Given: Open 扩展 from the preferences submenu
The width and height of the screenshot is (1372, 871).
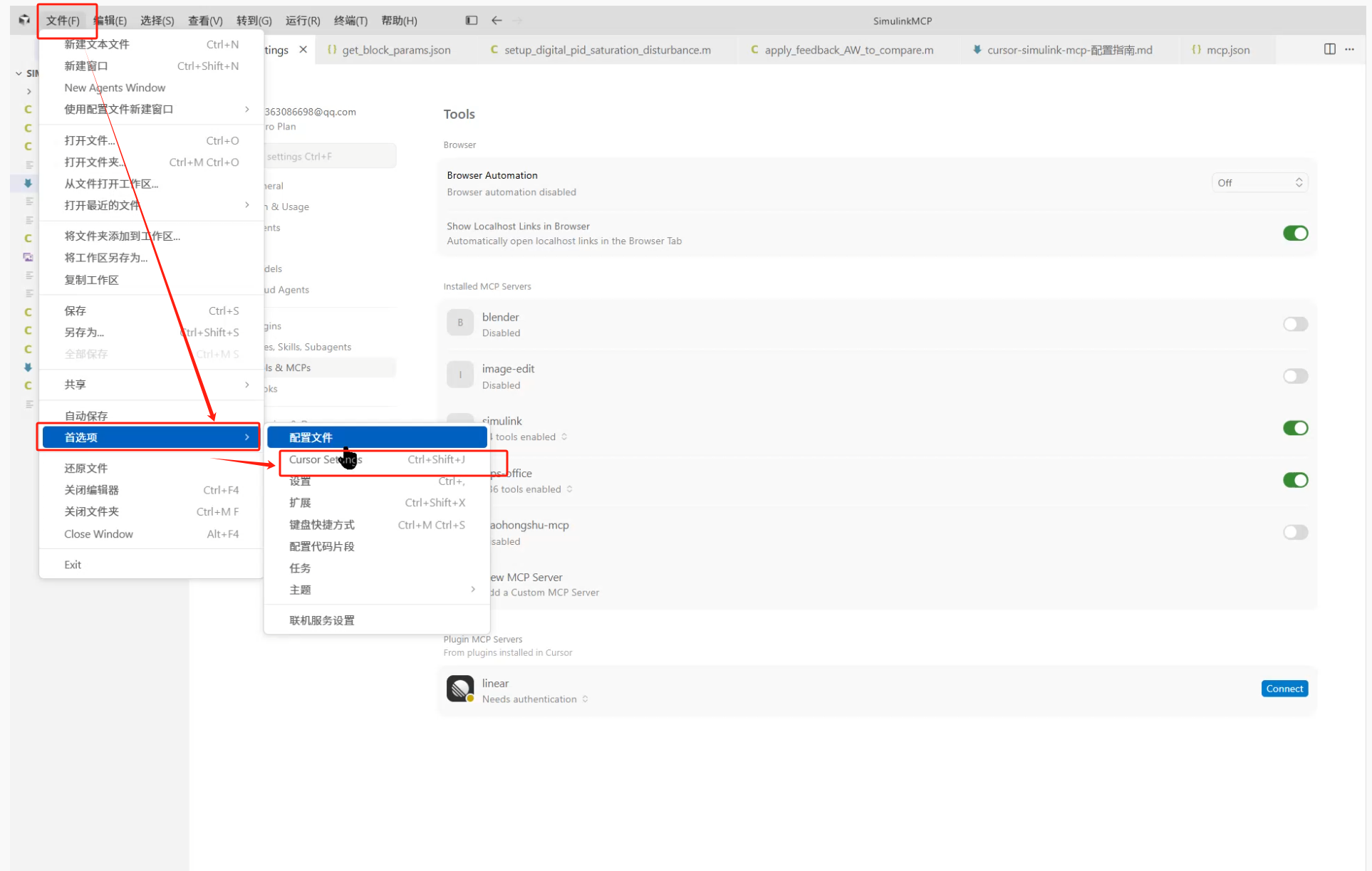Looking at the screenshot, I should (x=377, y=503).
